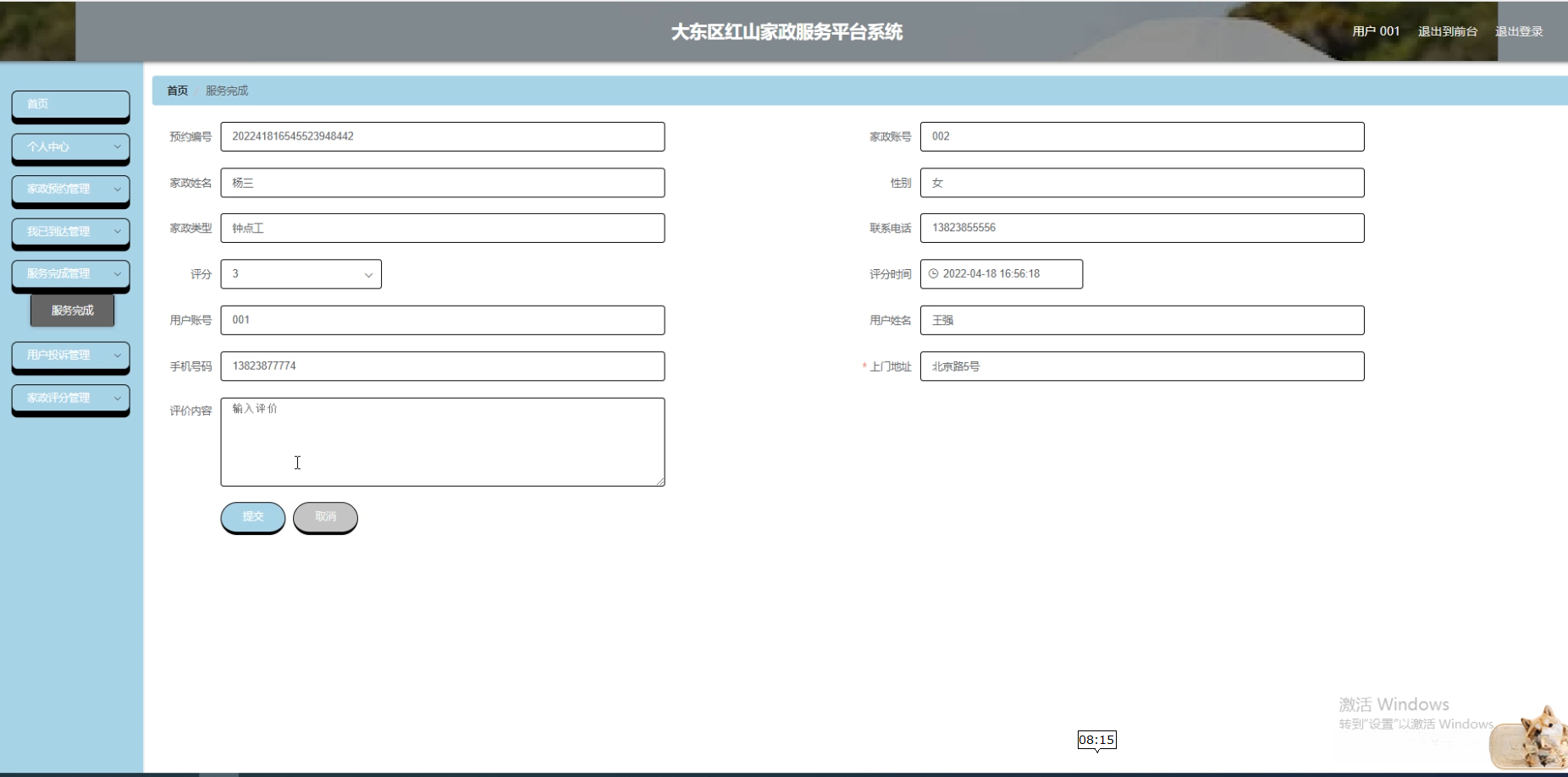The width and height of the screenshot is (1568, 777).
Task: Focus the 家政账号 input field
Action: (x=1142, y=136)
